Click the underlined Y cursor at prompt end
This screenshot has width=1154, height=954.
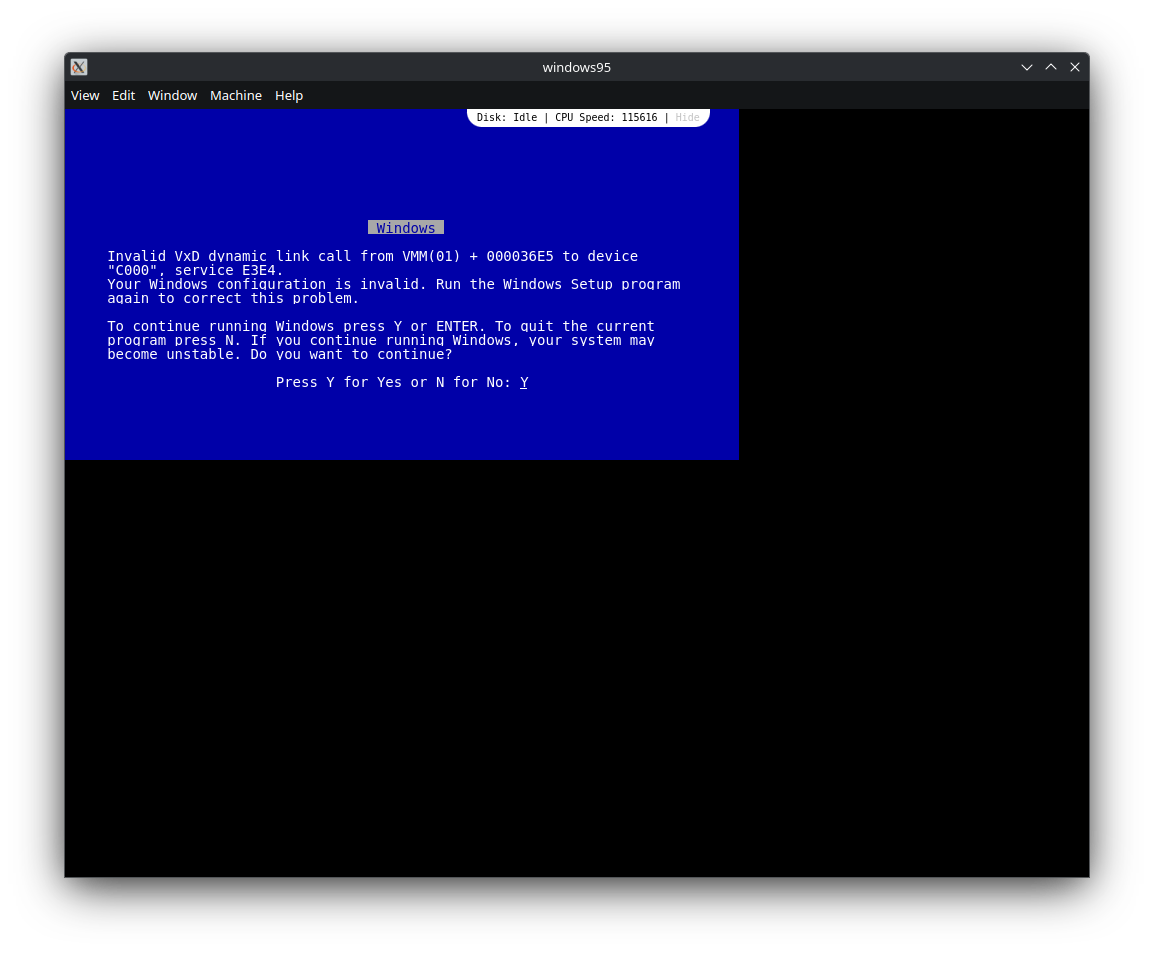[524, 382]
